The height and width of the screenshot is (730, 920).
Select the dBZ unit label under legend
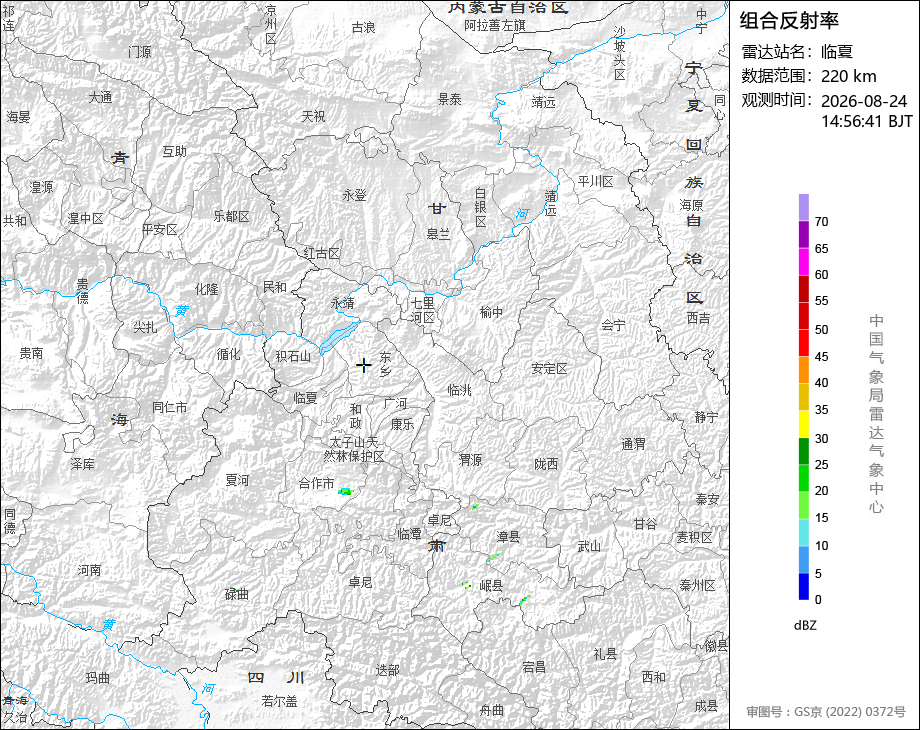click(805, 626)
